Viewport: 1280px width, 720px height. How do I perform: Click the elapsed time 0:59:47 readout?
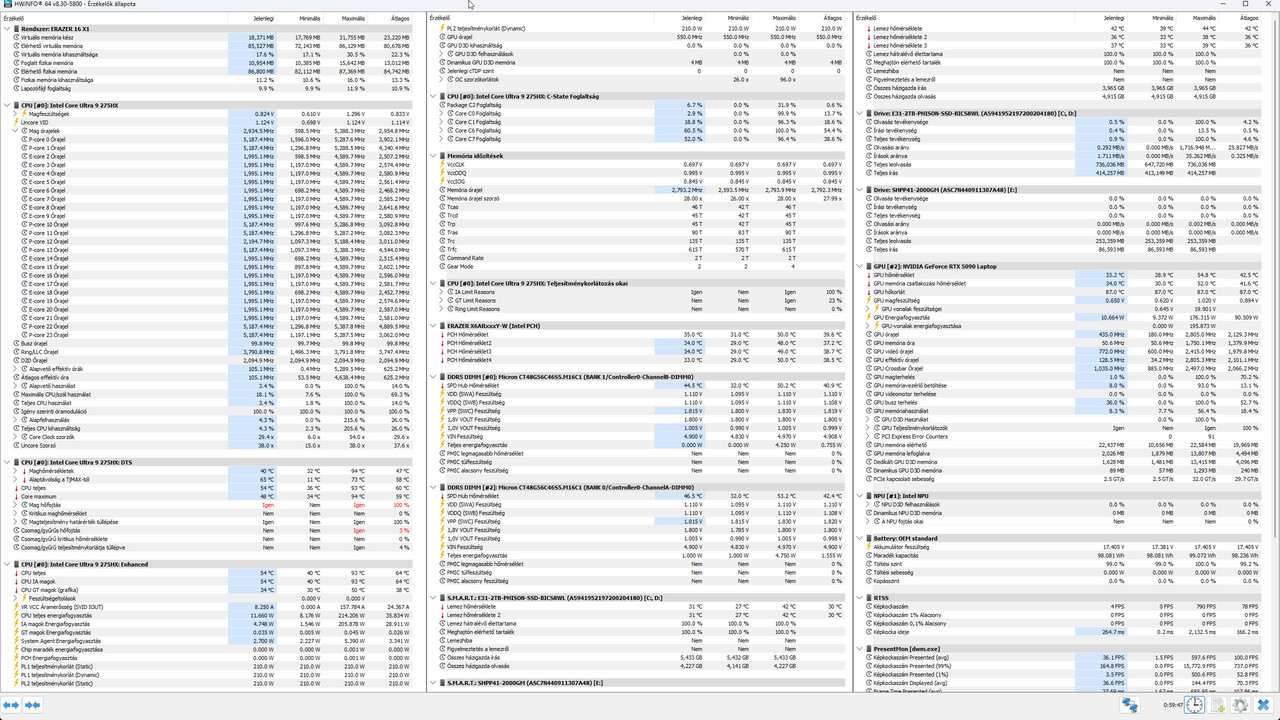click(x=1172, y=705)
